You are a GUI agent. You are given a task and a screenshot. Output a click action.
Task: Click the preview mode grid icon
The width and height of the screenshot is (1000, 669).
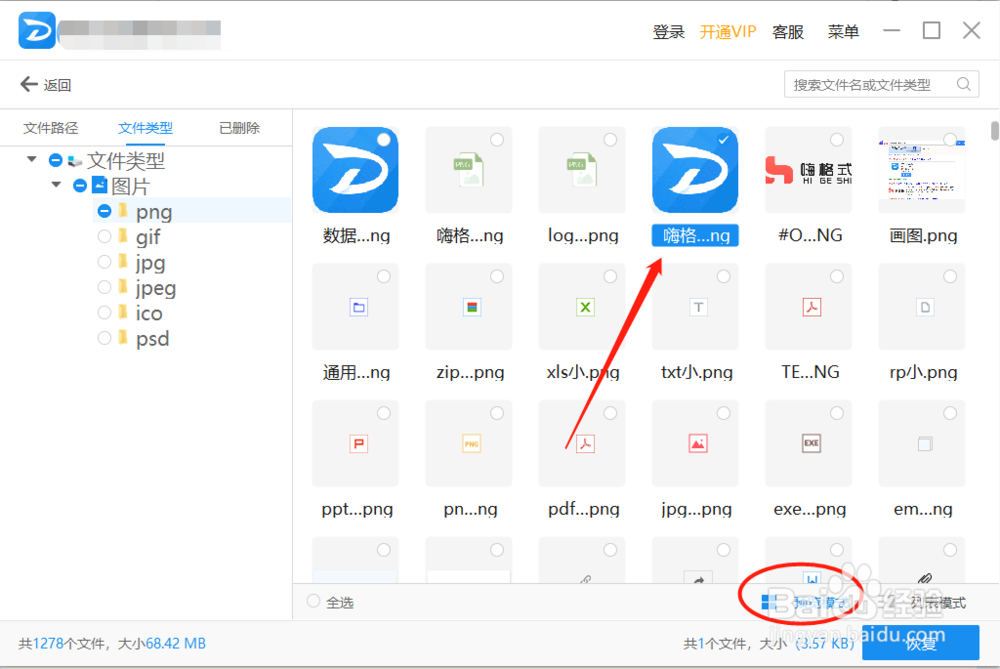click(769, 601)
